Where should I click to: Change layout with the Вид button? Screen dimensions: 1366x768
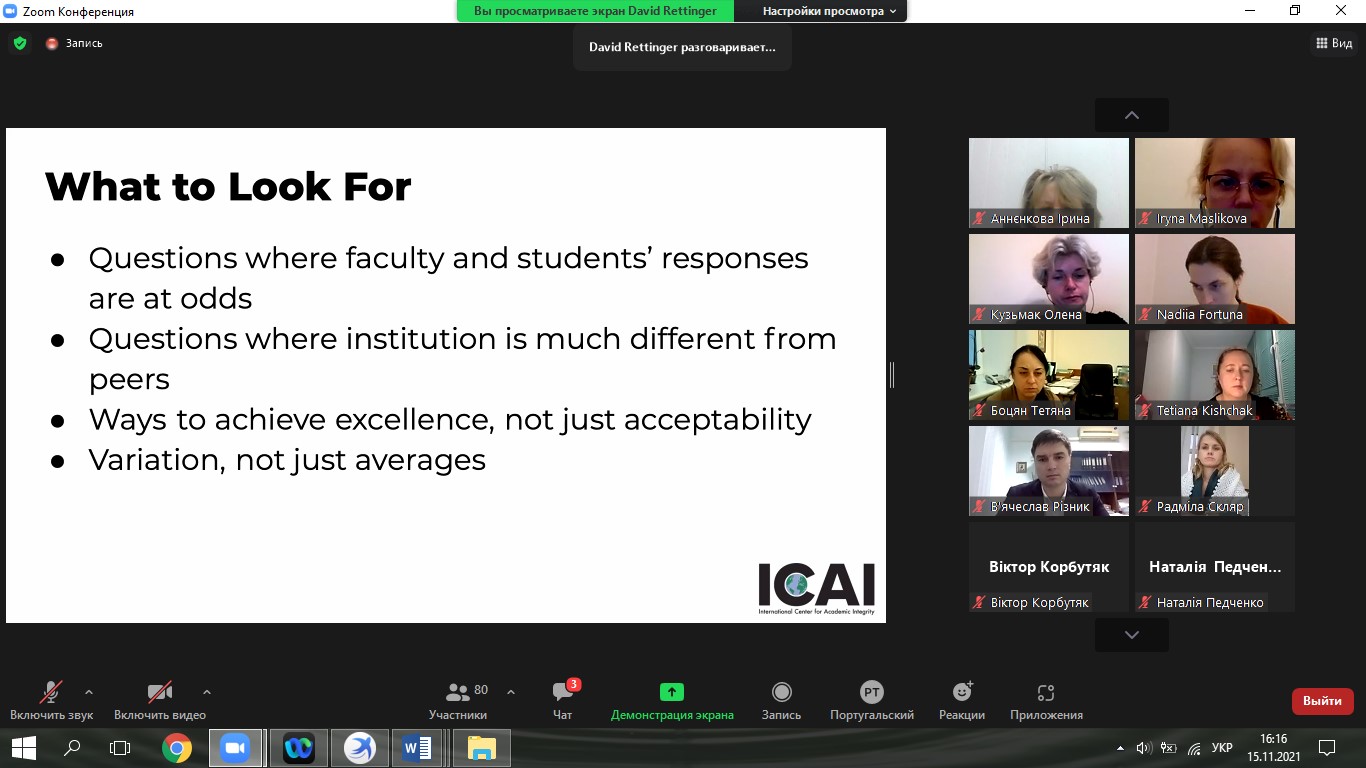(x=1334, y=43)
